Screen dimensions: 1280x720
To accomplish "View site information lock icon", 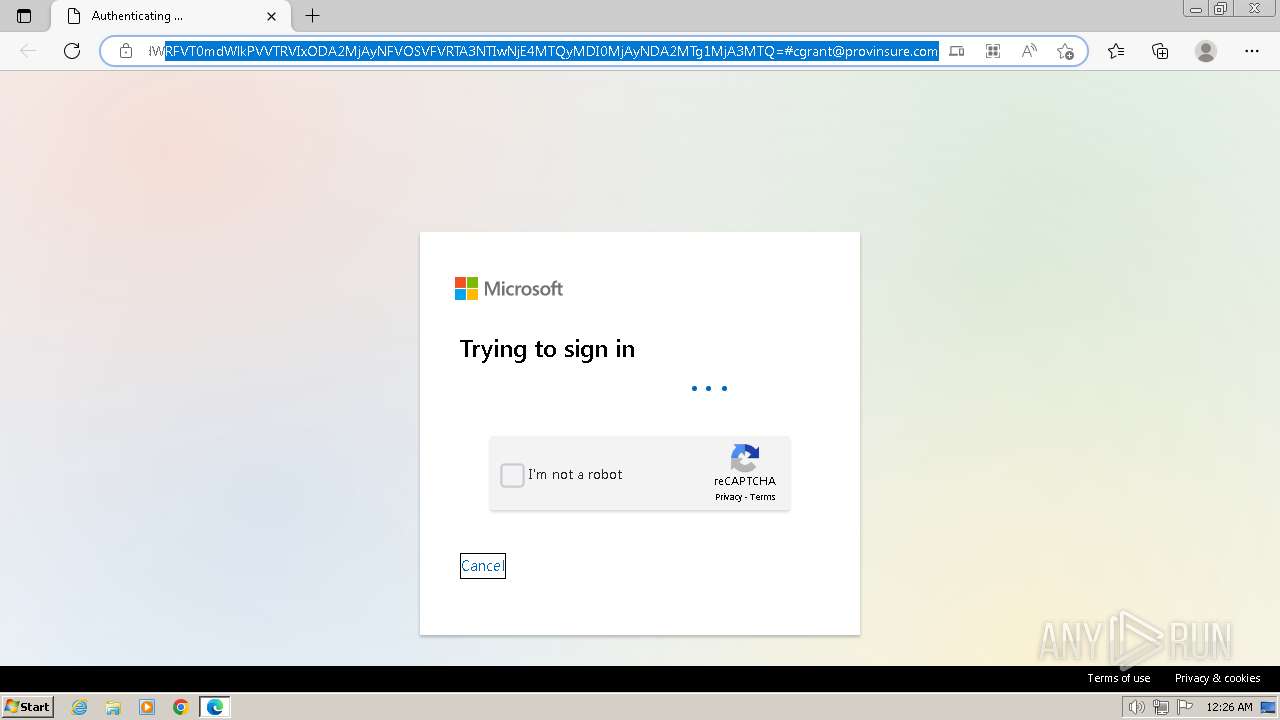I will (x=126, y=51).
